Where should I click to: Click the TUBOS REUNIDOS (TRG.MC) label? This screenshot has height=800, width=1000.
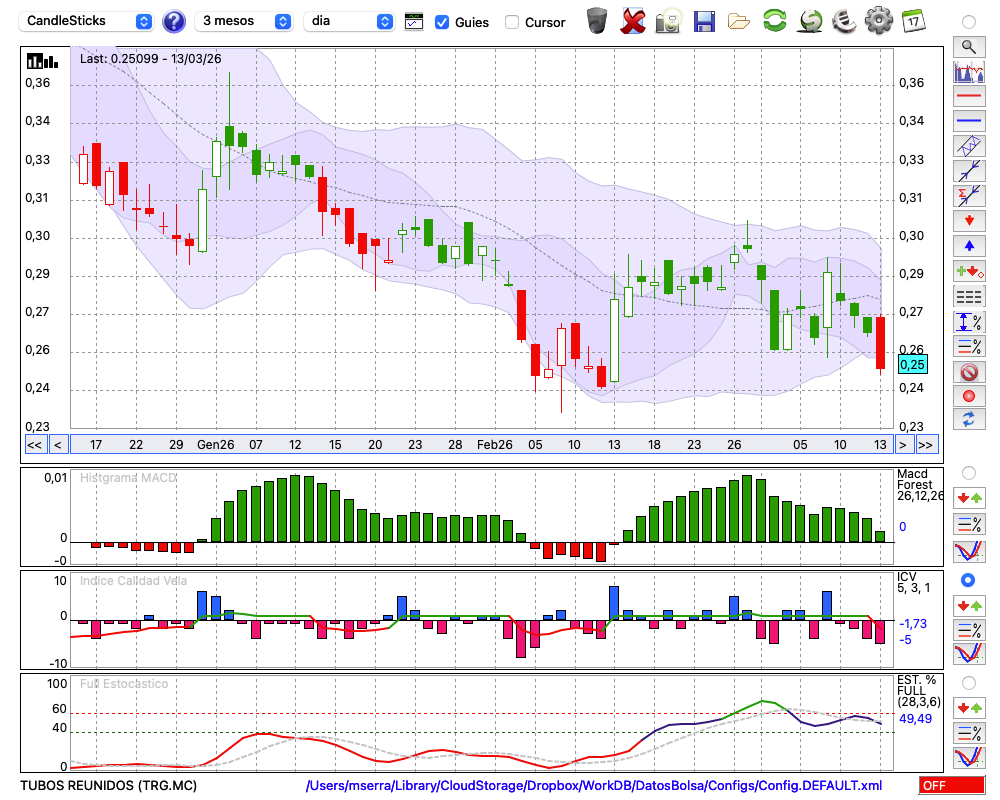(108, 785)
